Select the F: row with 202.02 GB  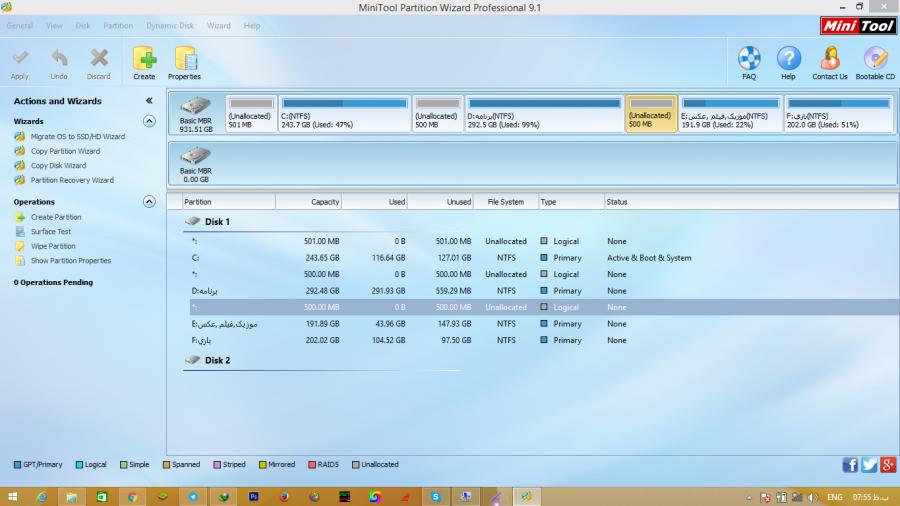point(544,340)
